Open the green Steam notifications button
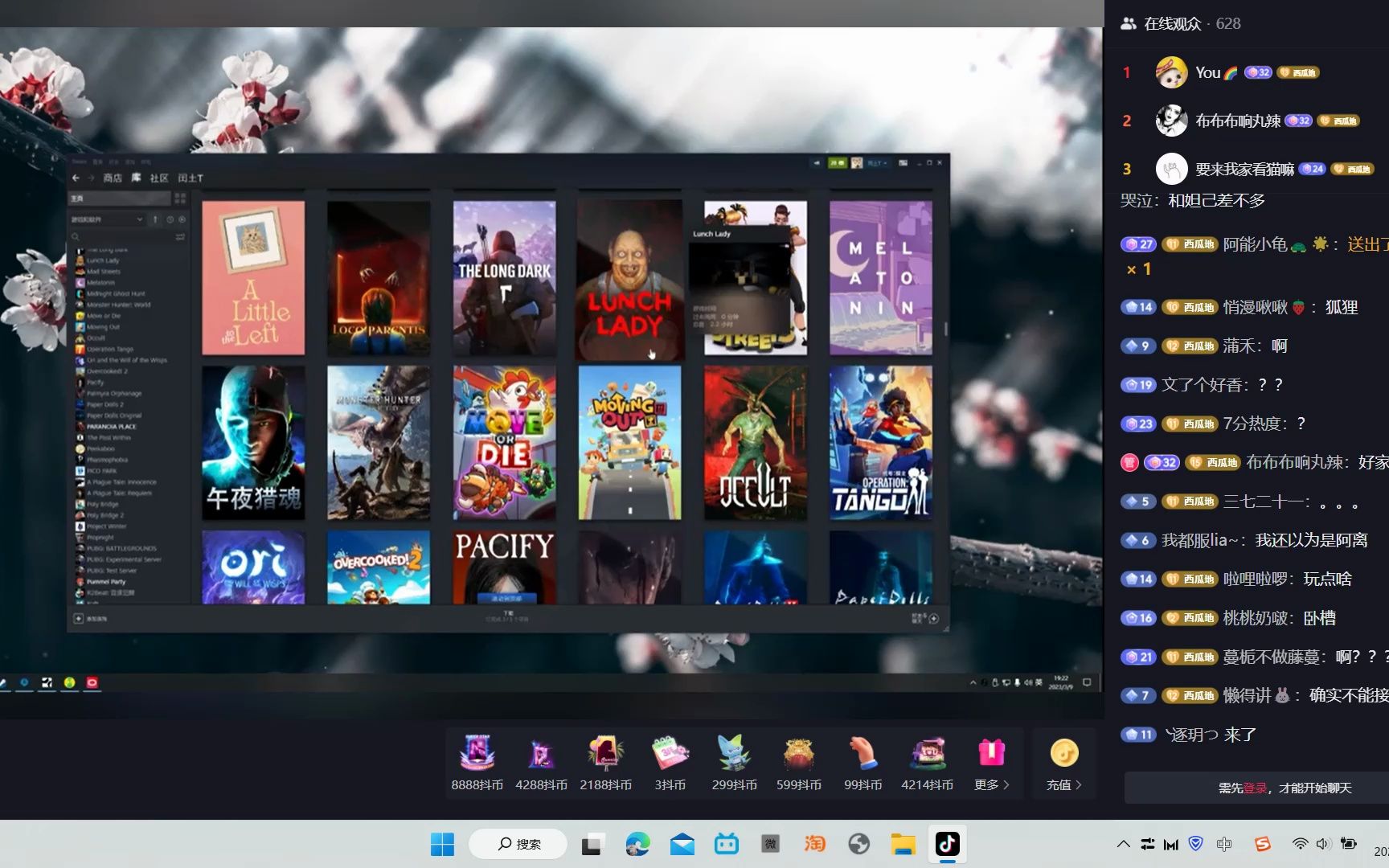Image resolution: width=1389 pixels, height=868 pixels. [838, 163]
